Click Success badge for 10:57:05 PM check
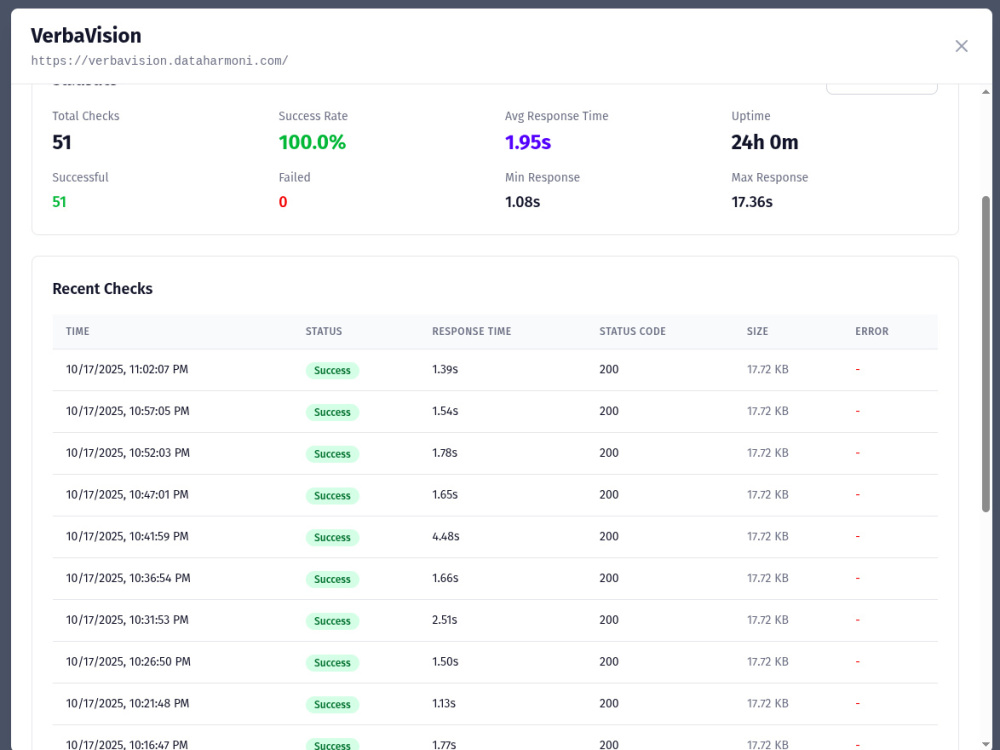Screen dimensions: 1000x750 point(332,413)
